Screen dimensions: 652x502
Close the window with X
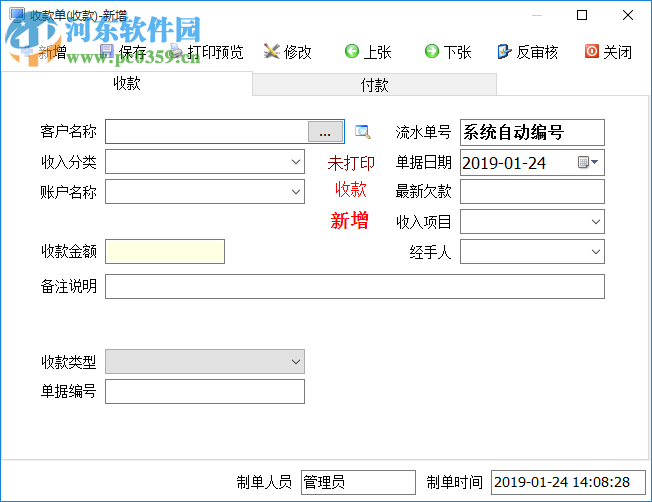point(628,15)
